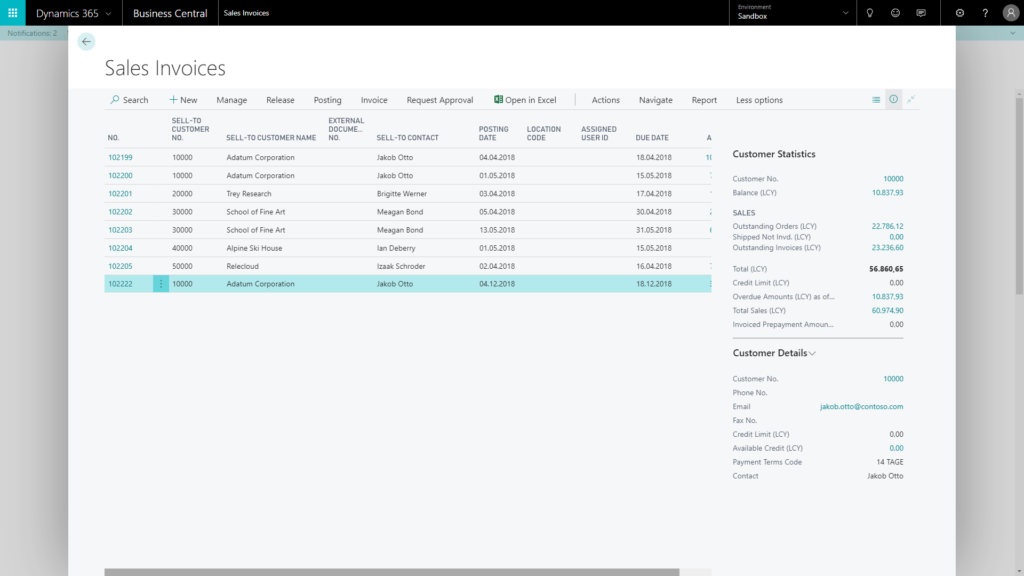Click the lightbulb tell-me icon
The height and width of the screenshot is (576, 1024).
pyautogui.click(x=870, y=12)
